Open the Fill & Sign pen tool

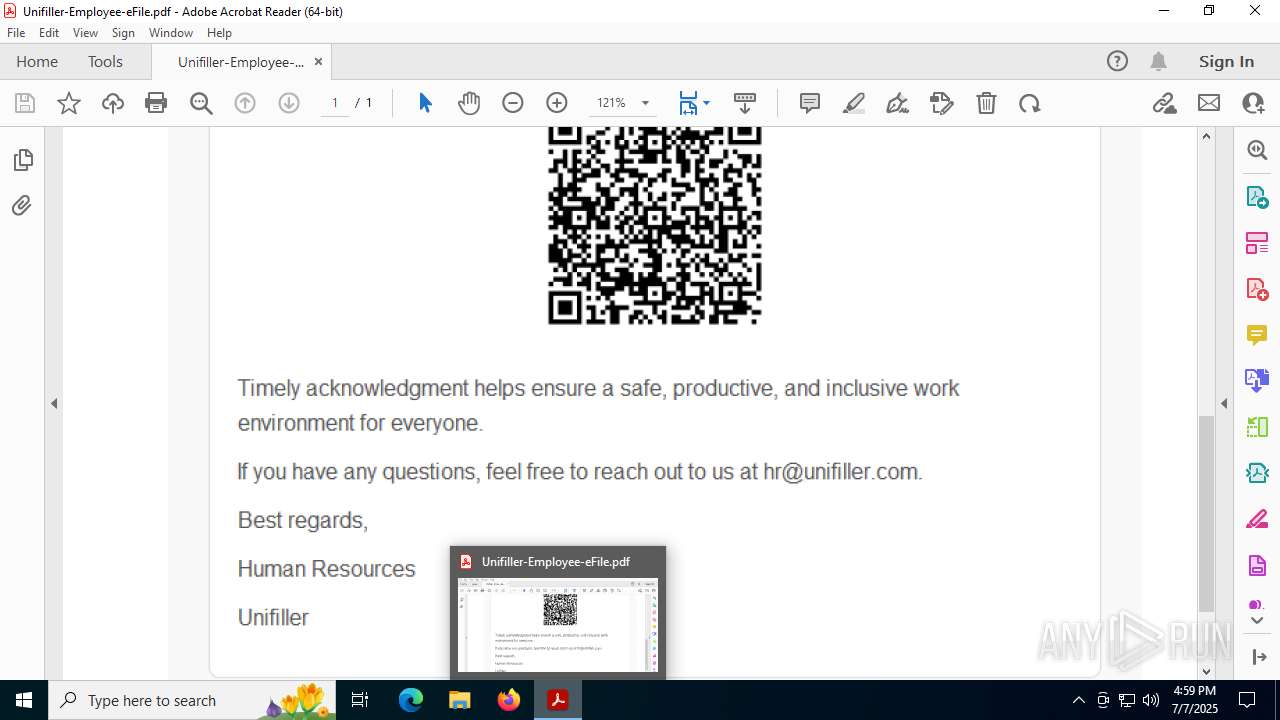click(898, 103)
